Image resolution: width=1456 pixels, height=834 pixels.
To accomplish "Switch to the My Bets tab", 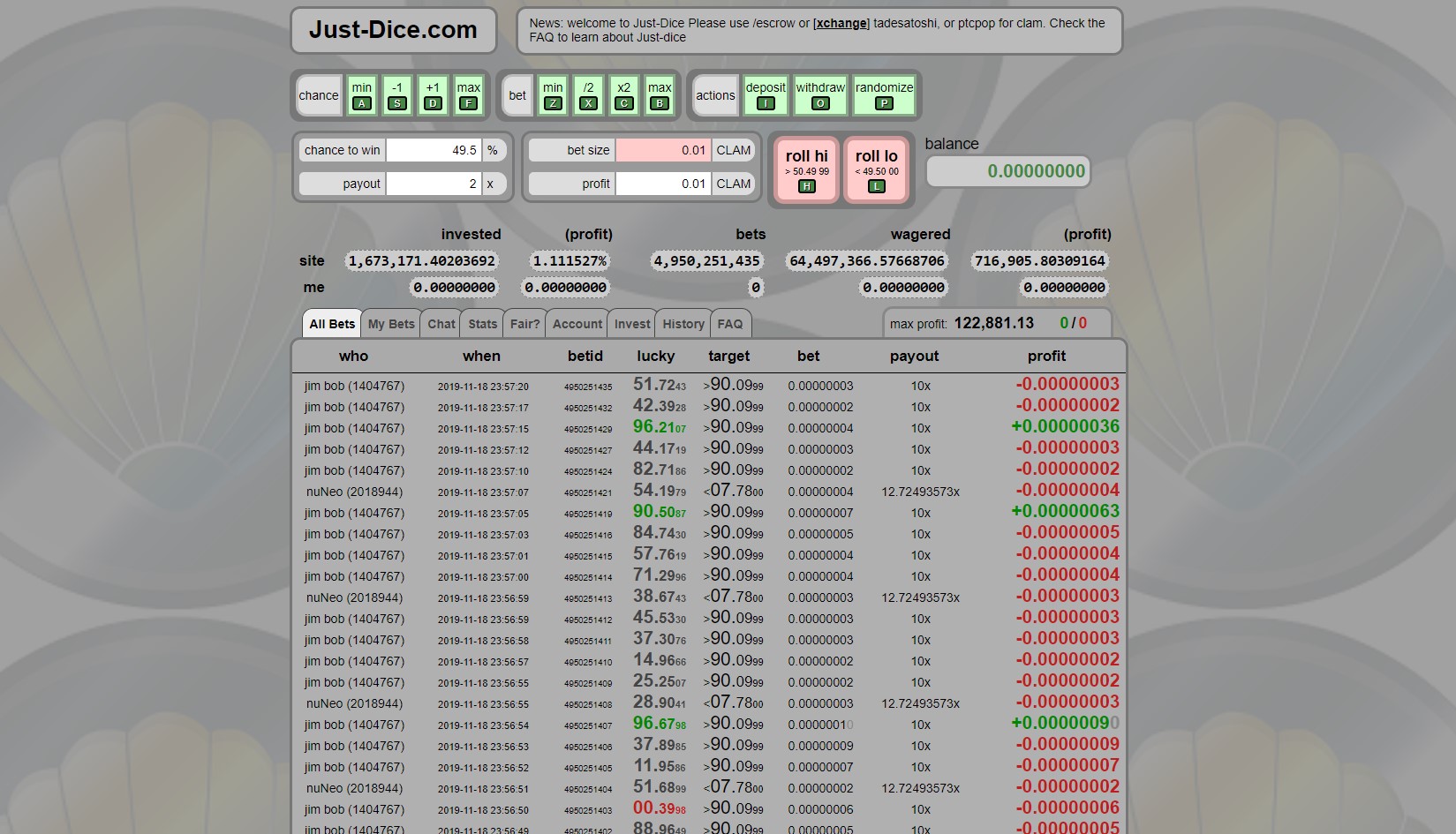I will coord(391,324).
